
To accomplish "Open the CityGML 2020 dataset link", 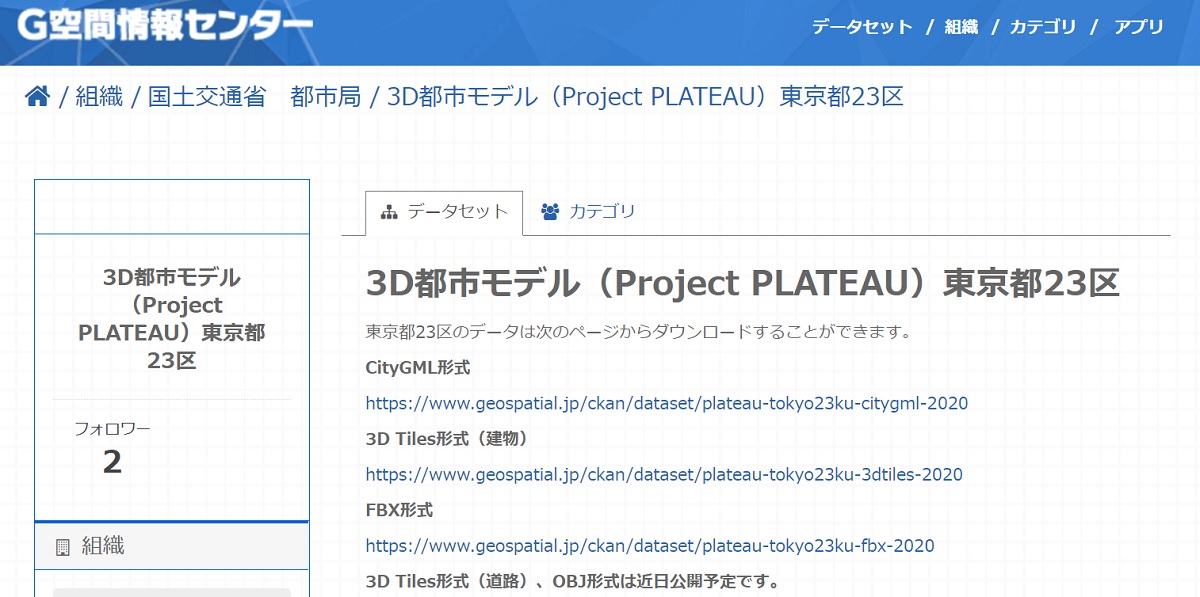I will 667,404.
